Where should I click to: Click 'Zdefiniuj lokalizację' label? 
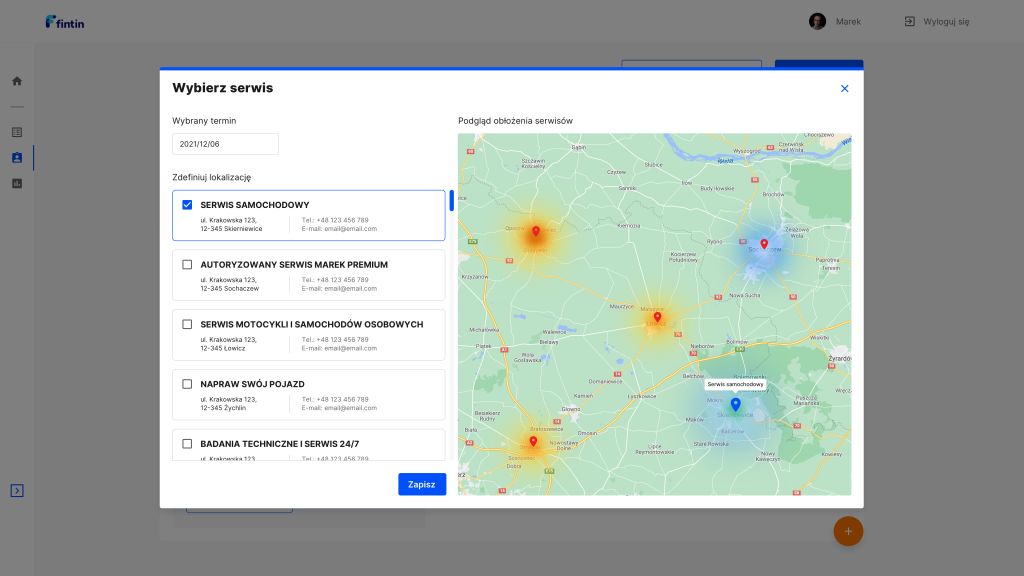pyautogui.click(x=212, y=177)
